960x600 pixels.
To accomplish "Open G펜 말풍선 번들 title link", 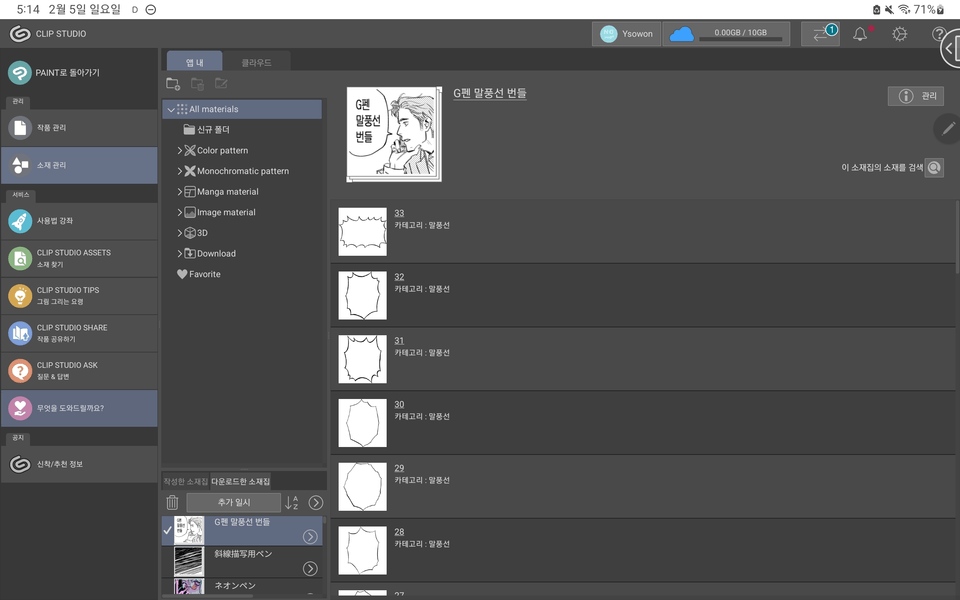I will (x=490, y=93).
